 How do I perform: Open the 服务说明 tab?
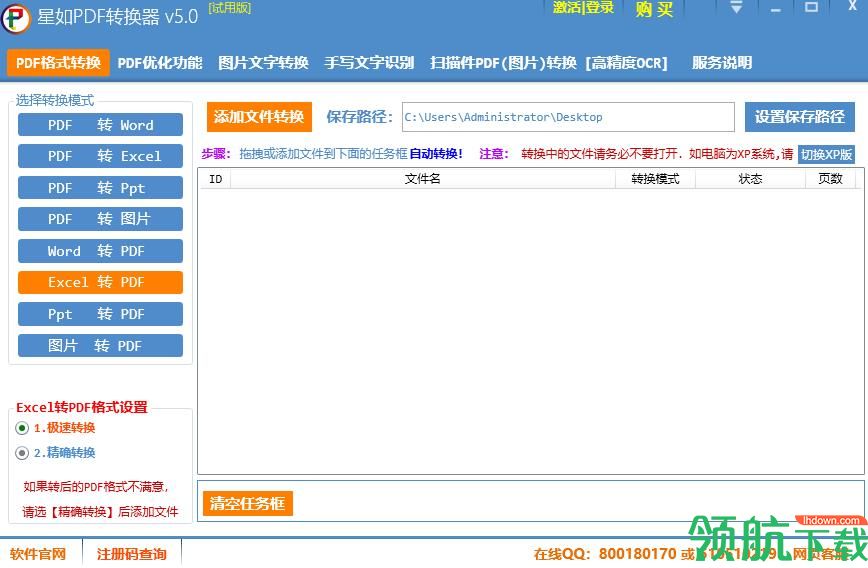pos(722,63)
